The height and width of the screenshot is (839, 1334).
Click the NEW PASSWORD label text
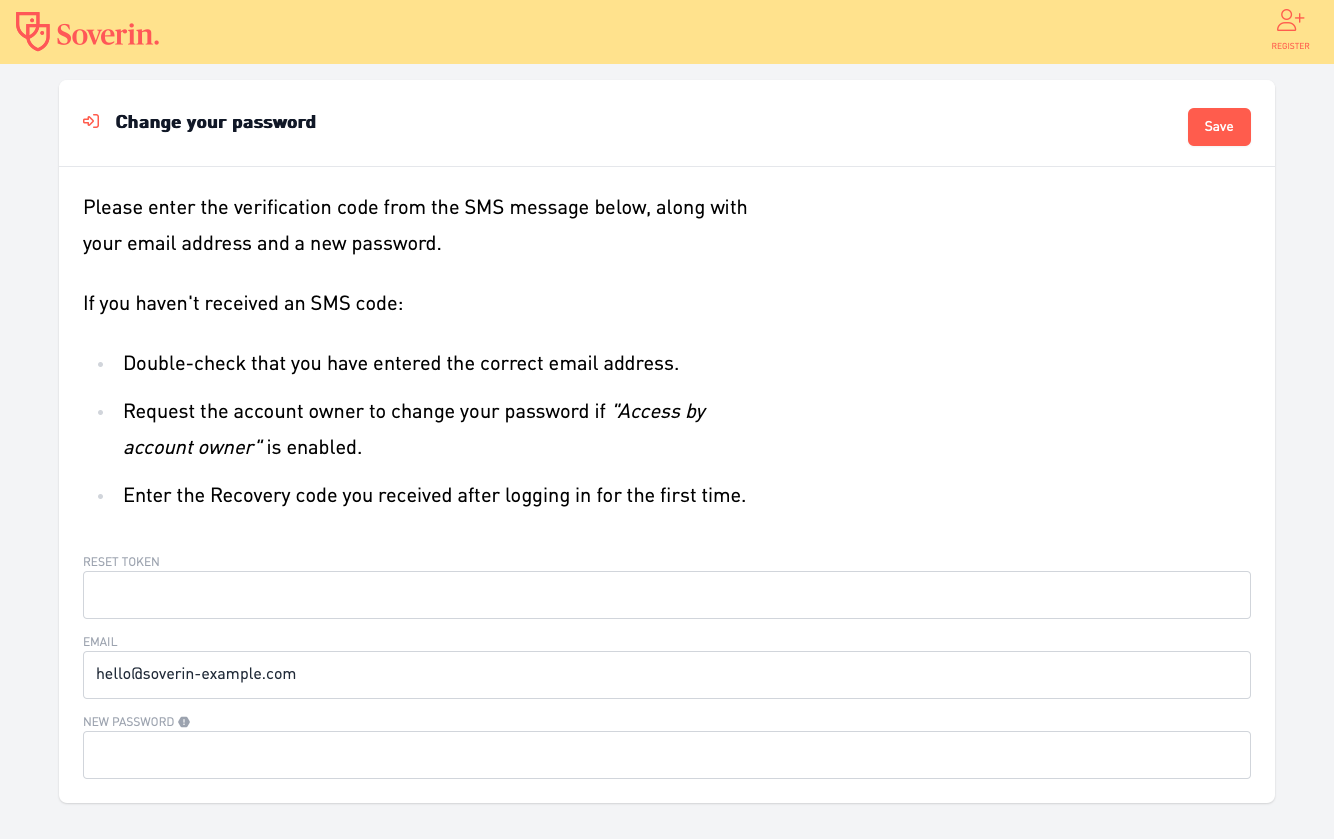[129, 722]
